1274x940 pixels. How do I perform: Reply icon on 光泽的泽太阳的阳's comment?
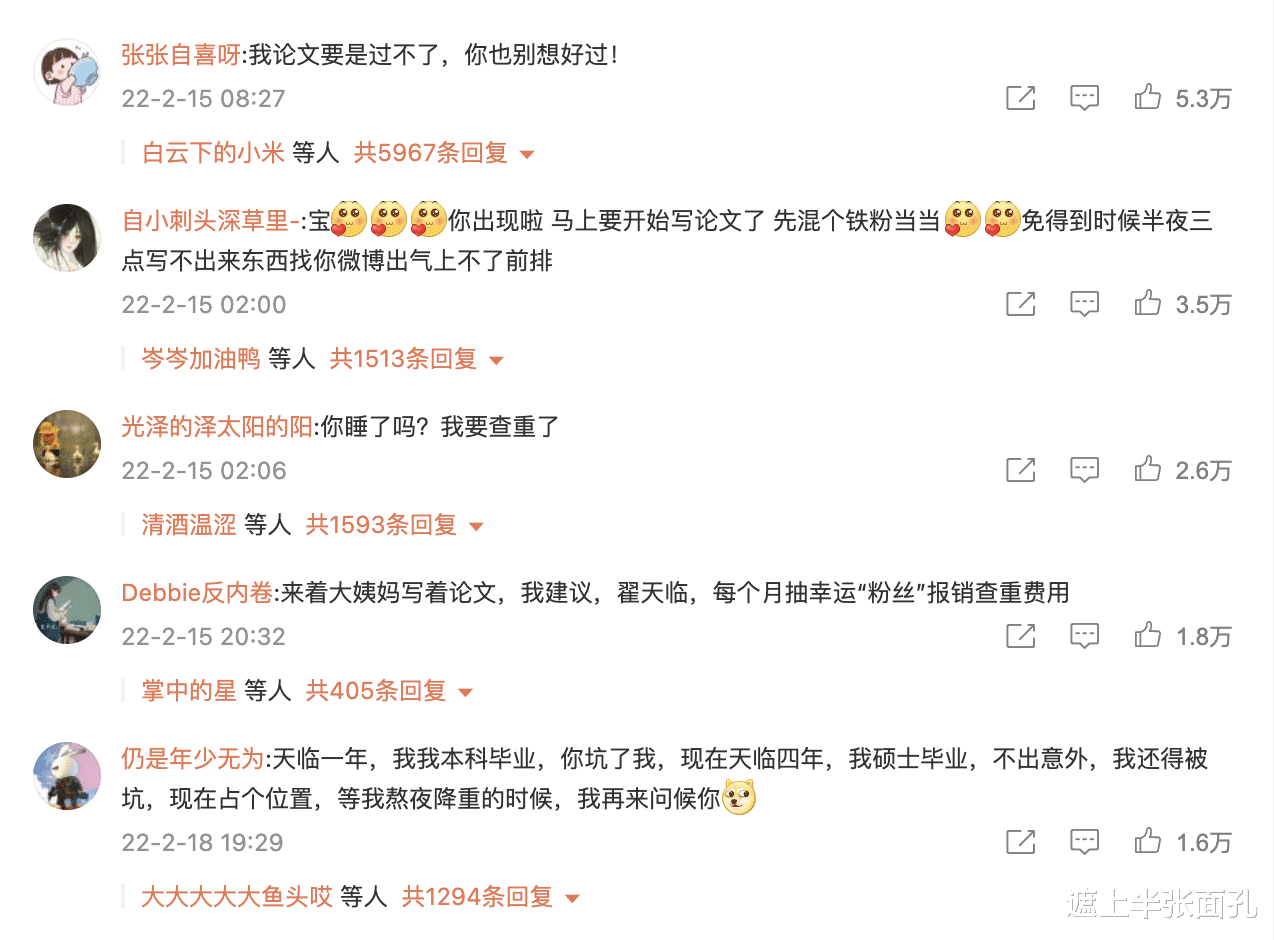(x=1084, y=470)
